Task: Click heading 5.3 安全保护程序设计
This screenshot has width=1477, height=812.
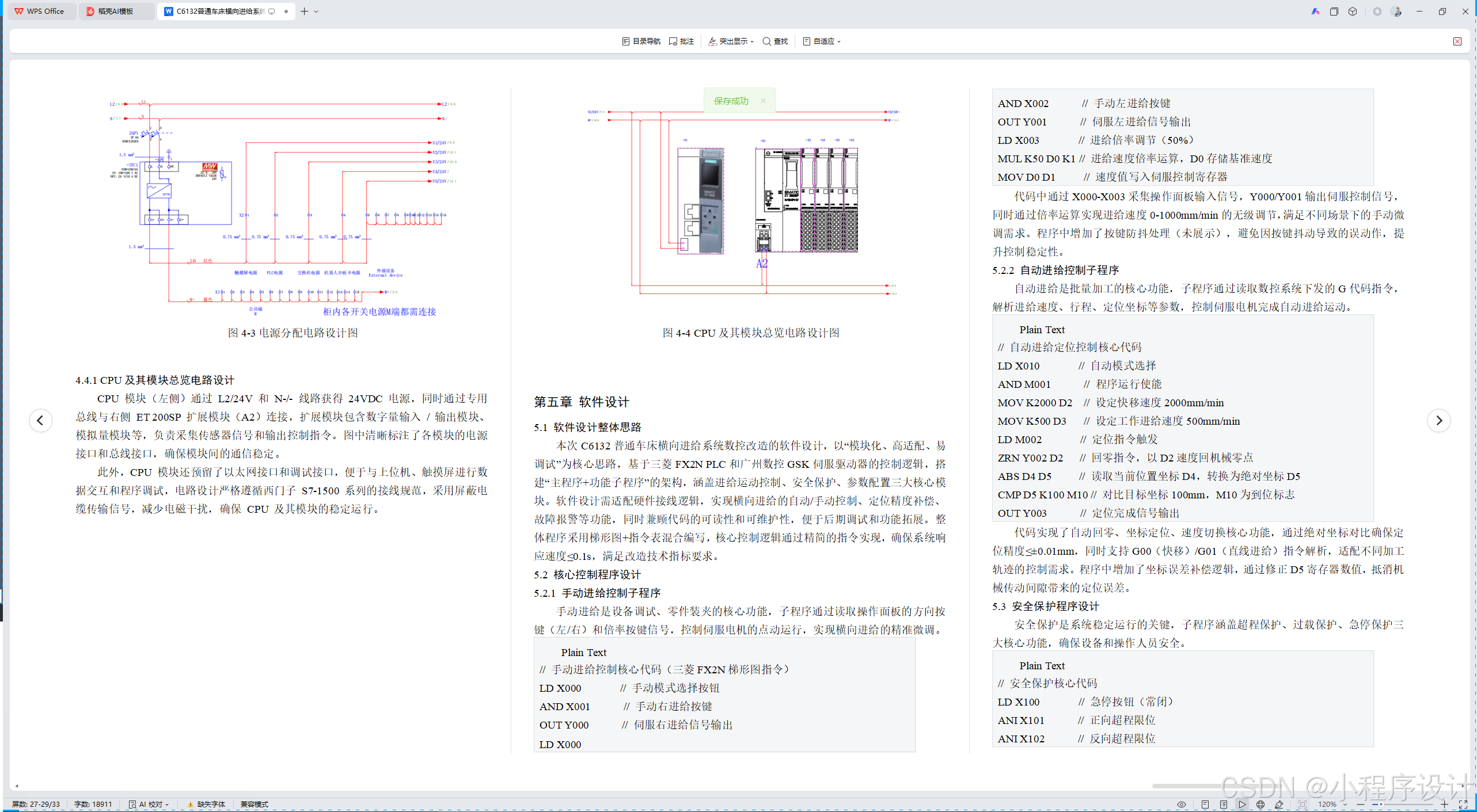Action: [1045, 606]
